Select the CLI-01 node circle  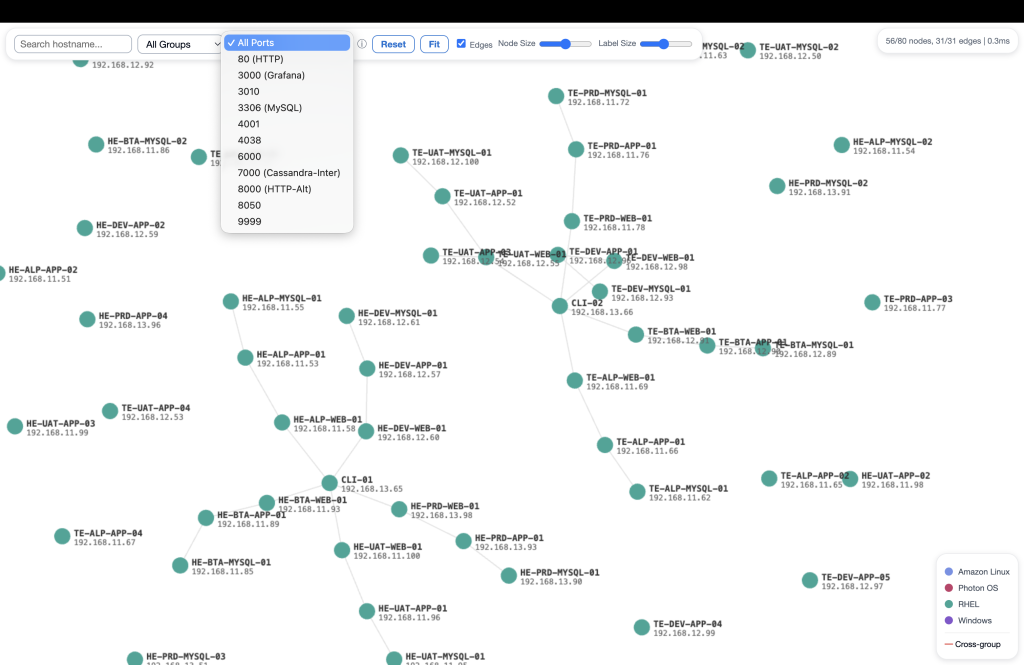pos(330,483)
